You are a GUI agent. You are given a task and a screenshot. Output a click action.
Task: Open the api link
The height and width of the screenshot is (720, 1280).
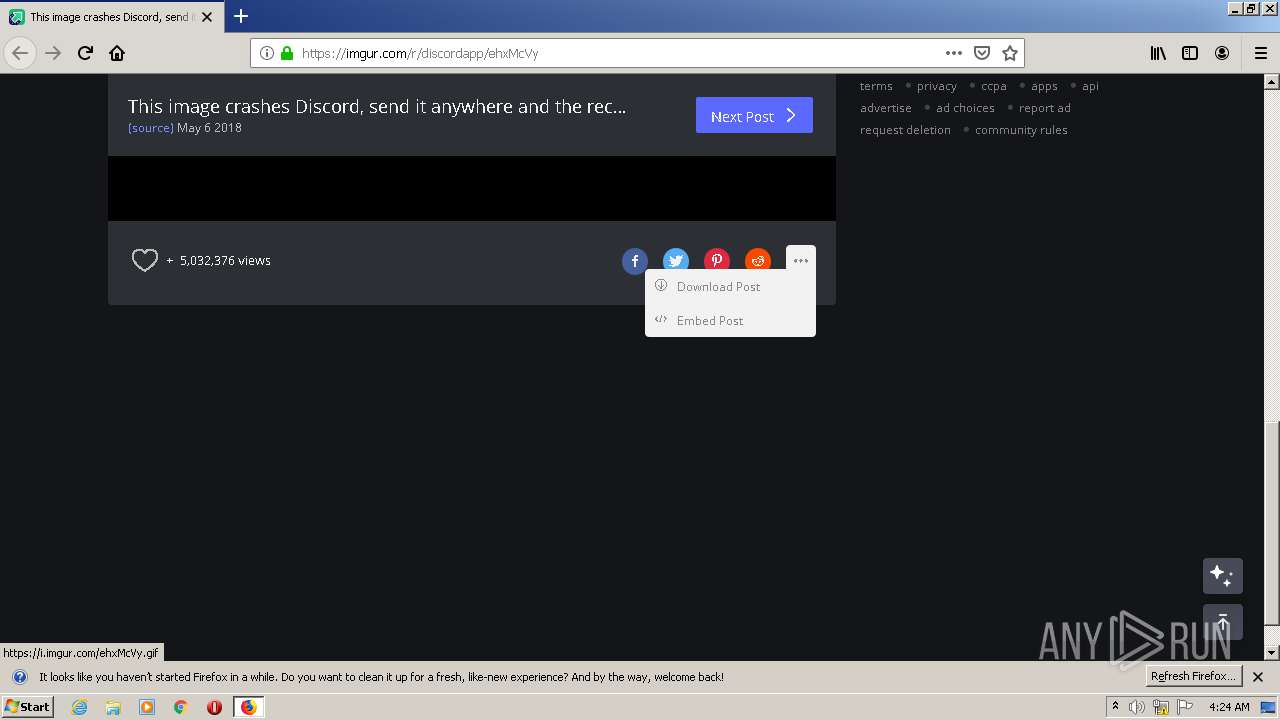pyautogui.click(x=1090, y=86)
